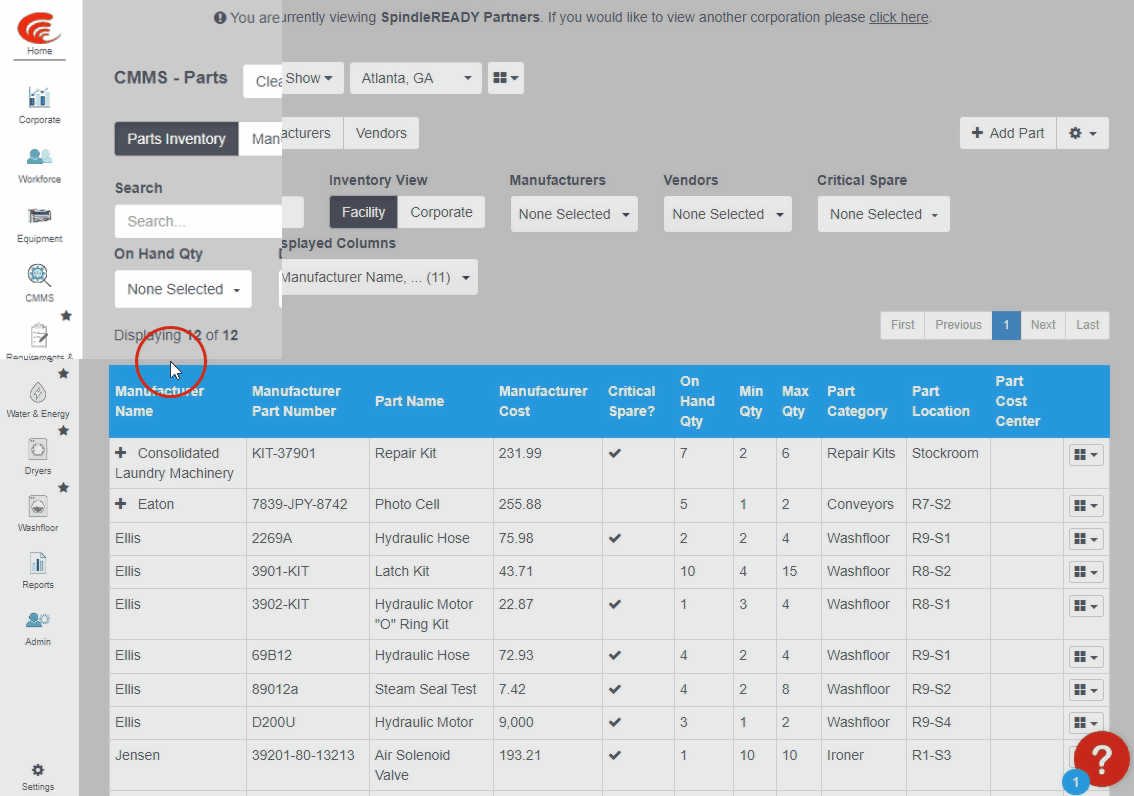
Task: Select the Vendors tab
Action: (381, 133)
